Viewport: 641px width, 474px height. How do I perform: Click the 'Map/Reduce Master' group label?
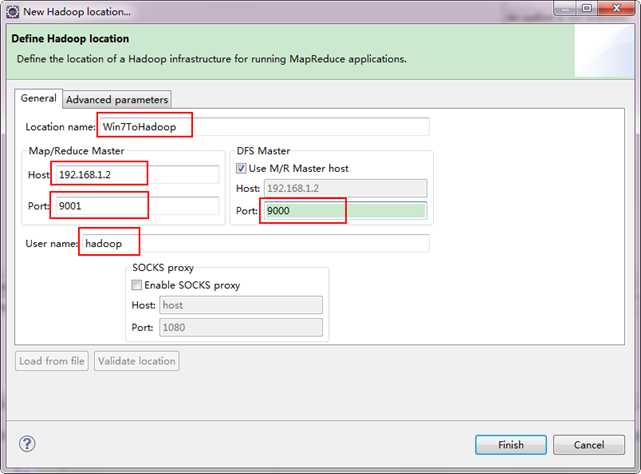[76, 151]
